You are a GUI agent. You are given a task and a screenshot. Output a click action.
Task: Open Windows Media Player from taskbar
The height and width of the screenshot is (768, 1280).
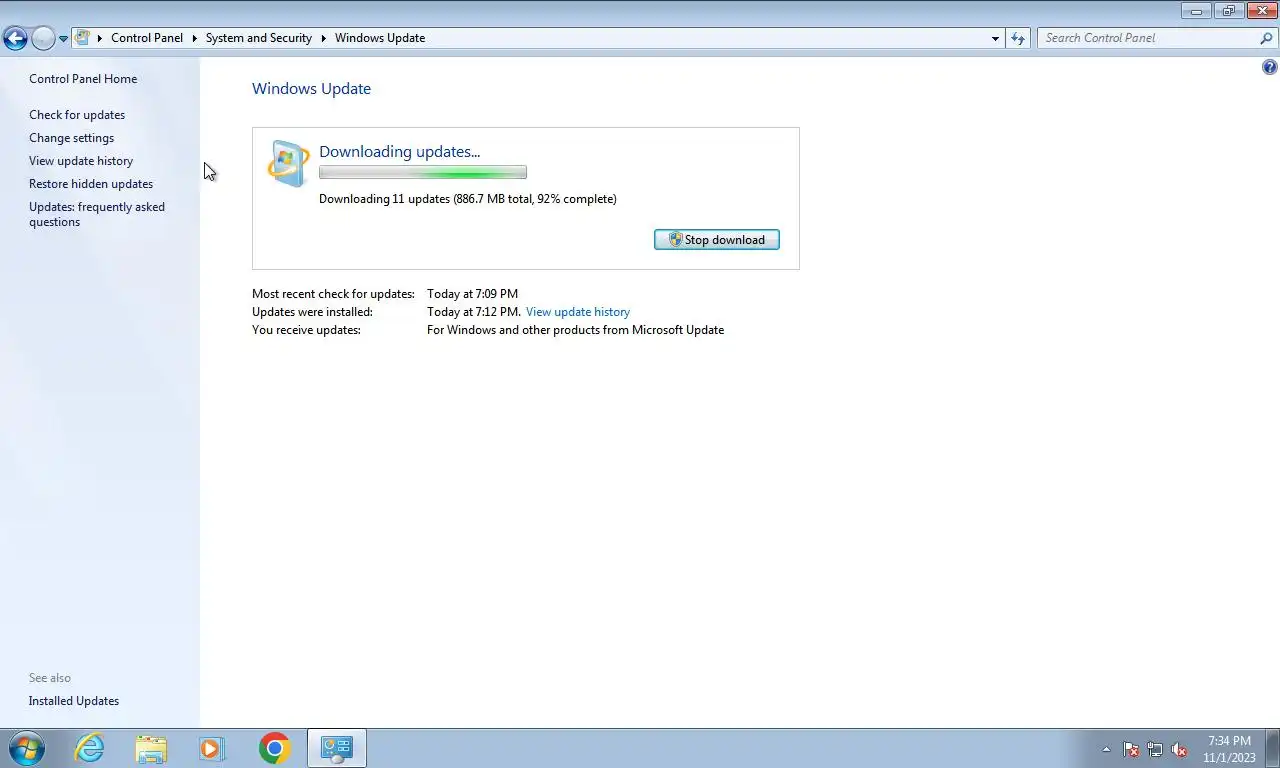[212, 748]
